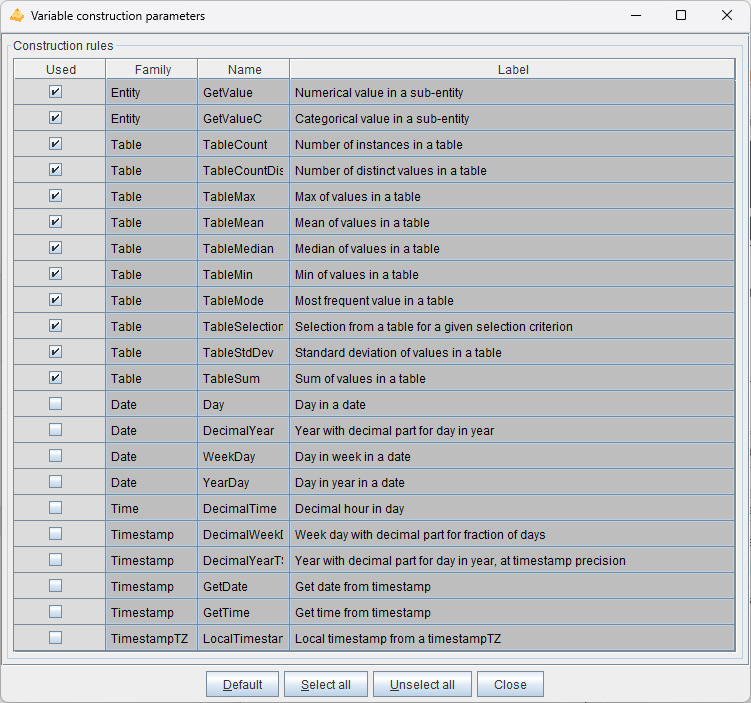Select the TableStdDev name cell

pos(243,352)
